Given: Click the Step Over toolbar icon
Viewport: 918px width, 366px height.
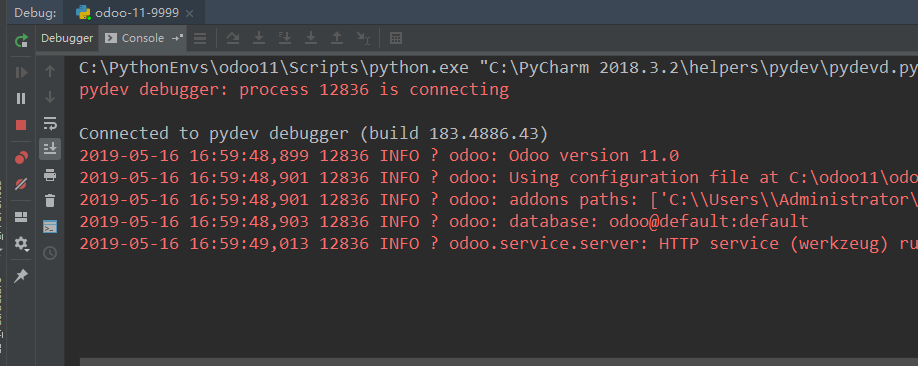Looking at the screenshot, I should [x=233, y=38].
